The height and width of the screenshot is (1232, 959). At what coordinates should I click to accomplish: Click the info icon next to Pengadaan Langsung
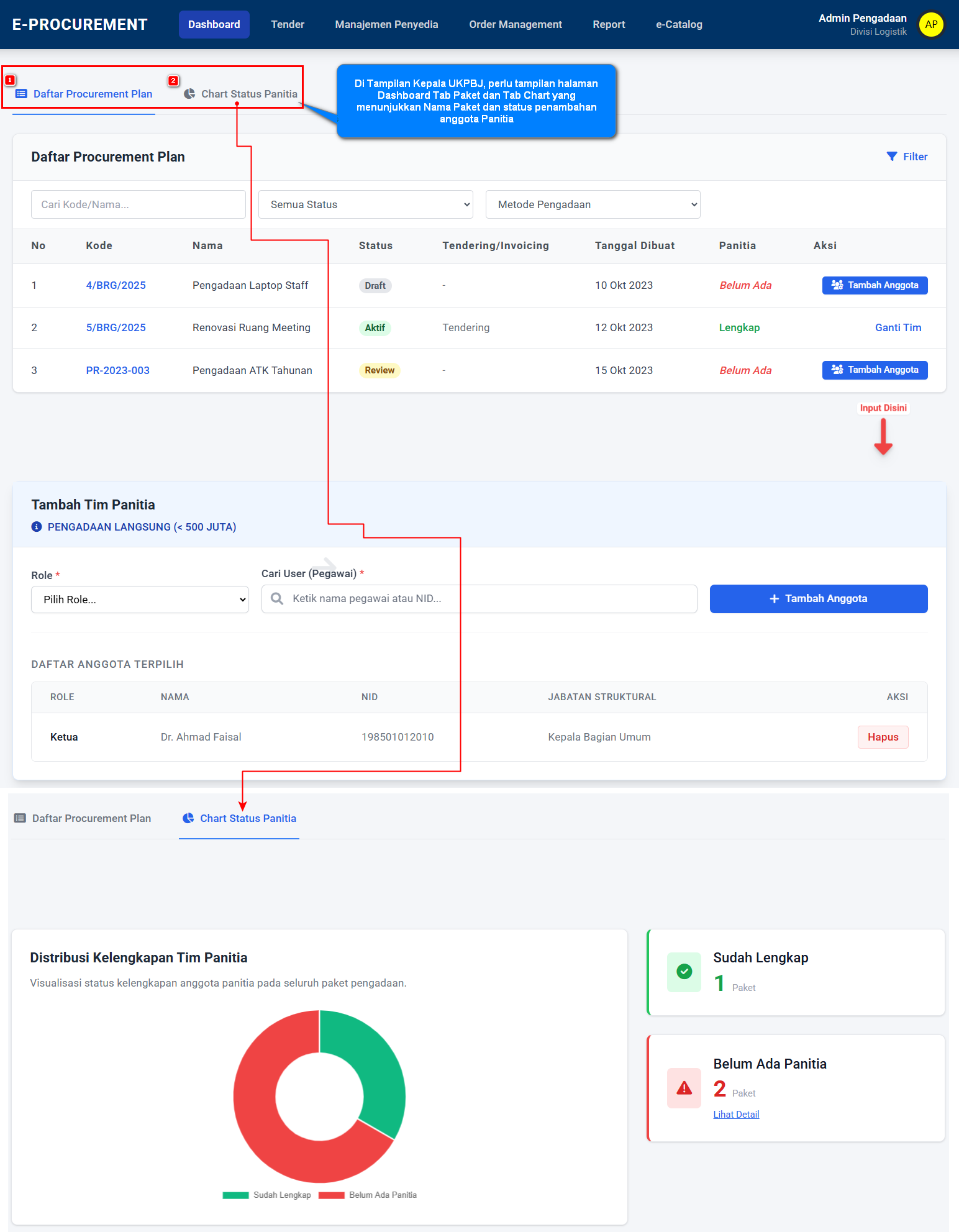(37, 527)
